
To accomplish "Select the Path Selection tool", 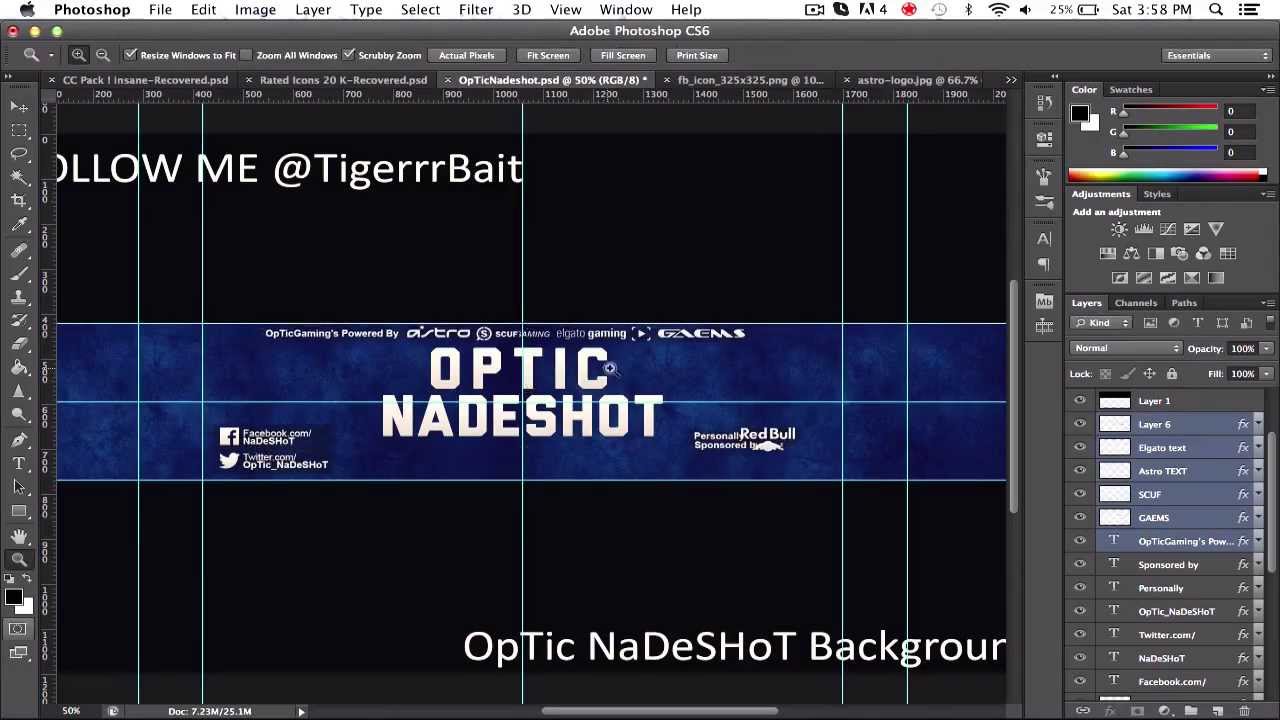I will [19, 488].
